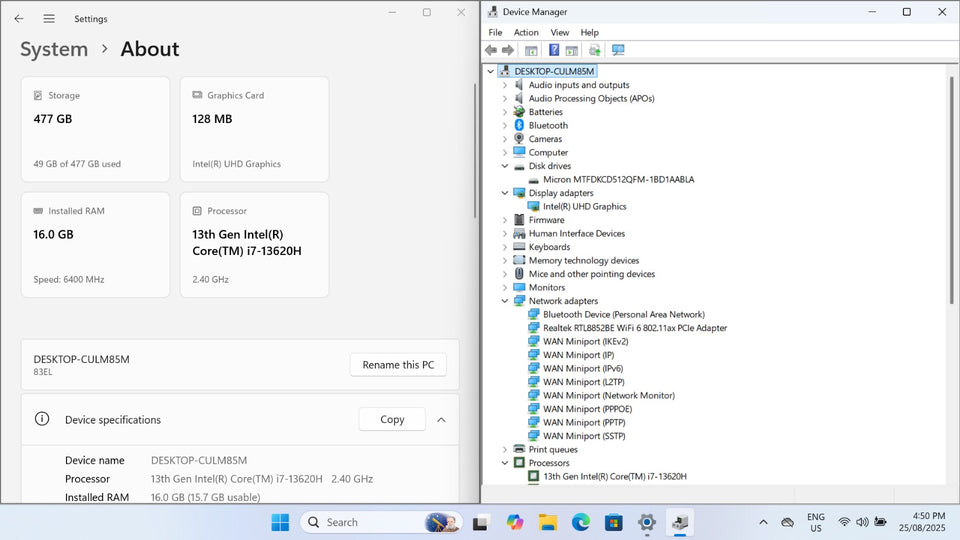The width and height of the screenshot is (960, 540).
Task: Expand the Bluetooth node
Action: [x=504, y=126]
